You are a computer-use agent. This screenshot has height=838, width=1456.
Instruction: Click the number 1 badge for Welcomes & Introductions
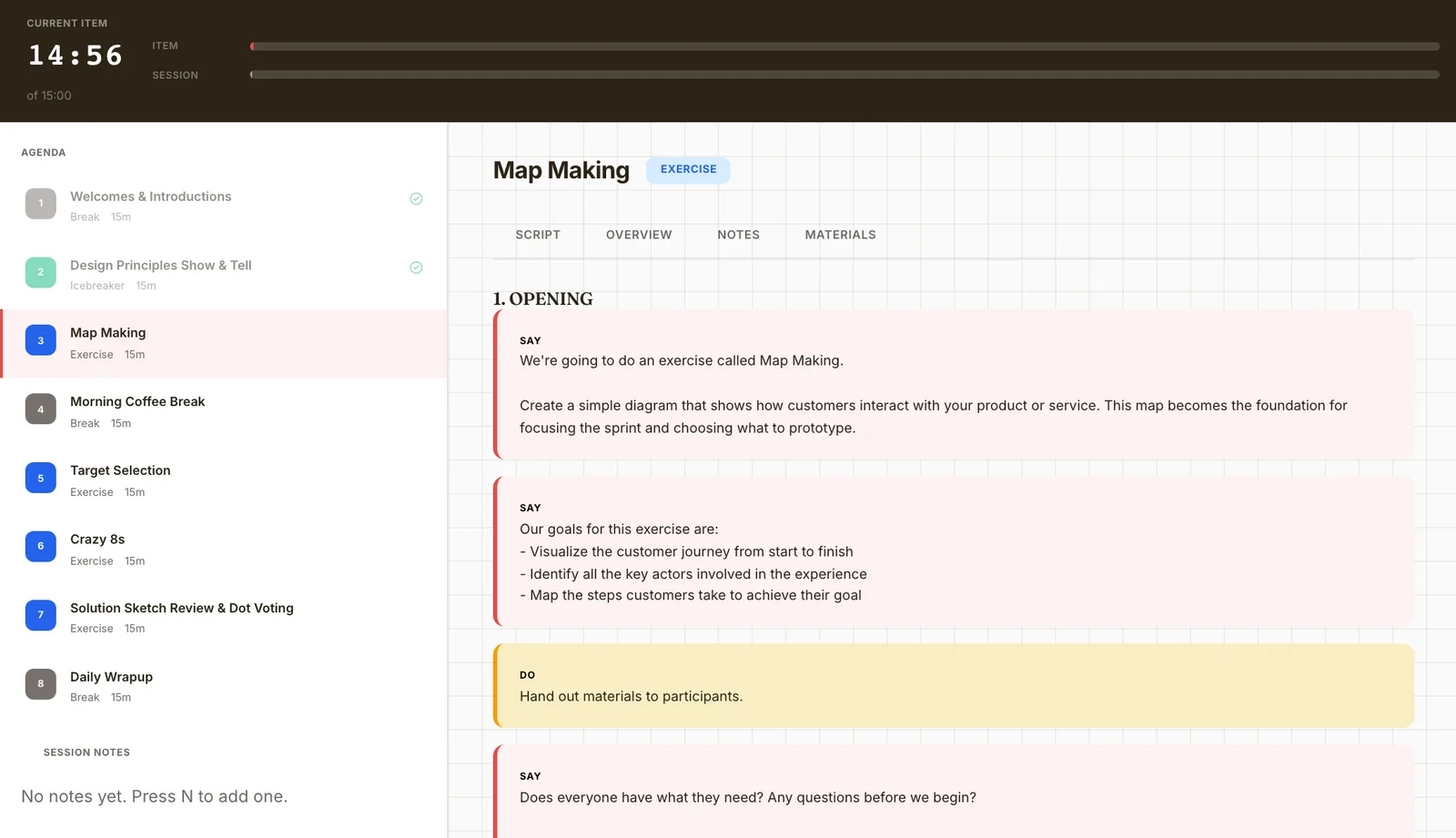click(40, 204)
